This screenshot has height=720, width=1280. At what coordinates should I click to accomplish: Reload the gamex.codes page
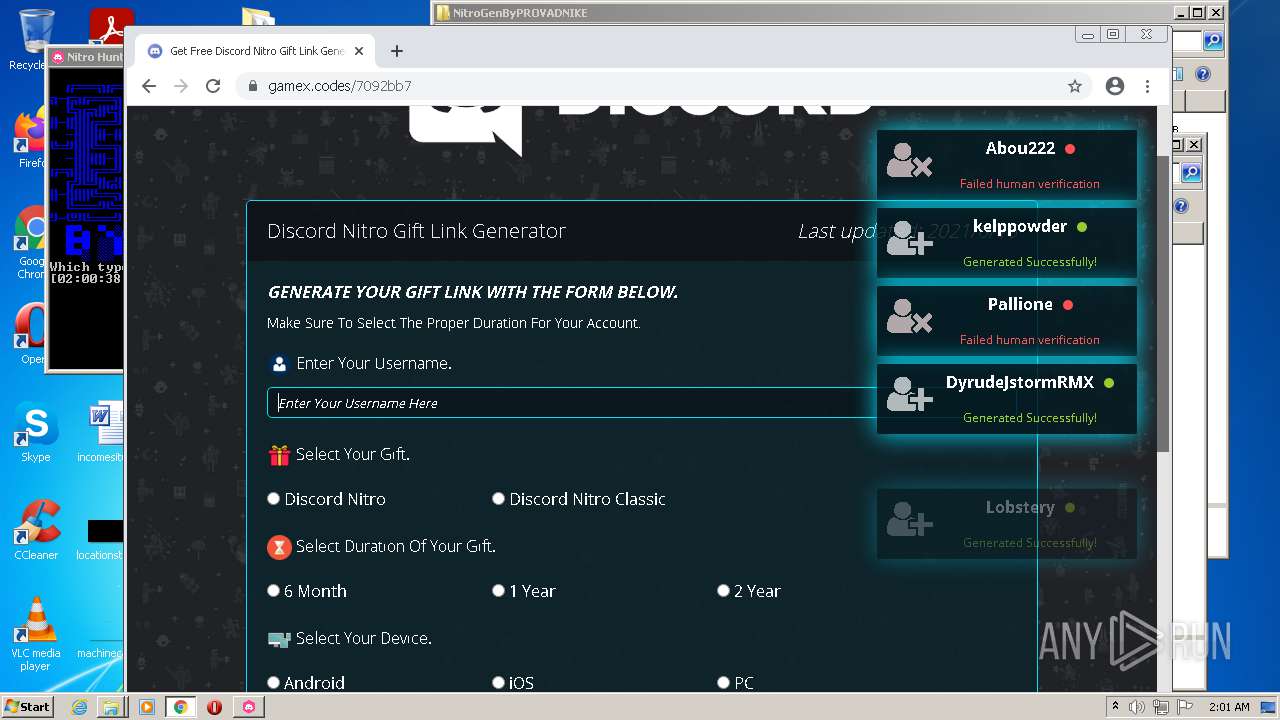click(x=213, y=86)
